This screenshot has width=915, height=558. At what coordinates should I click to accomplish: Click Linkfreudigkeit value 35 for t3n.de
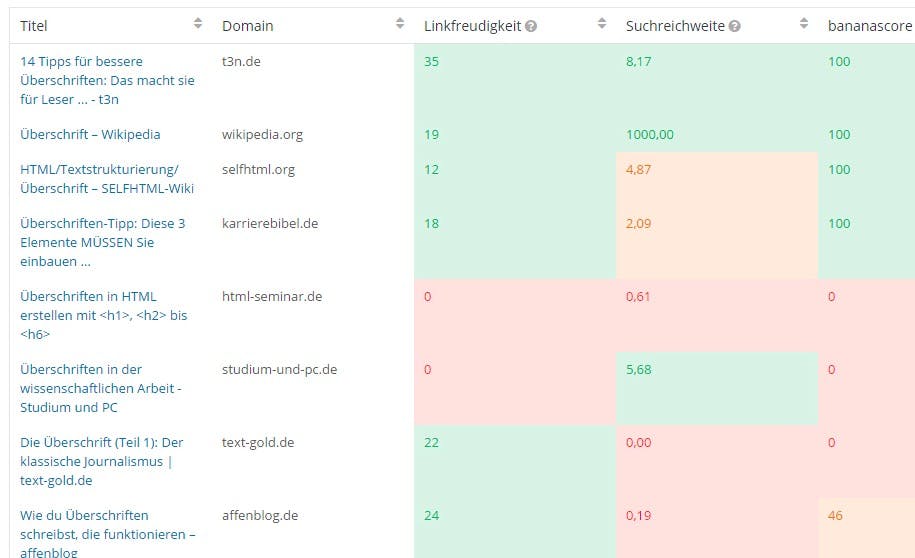pos(431,61)
